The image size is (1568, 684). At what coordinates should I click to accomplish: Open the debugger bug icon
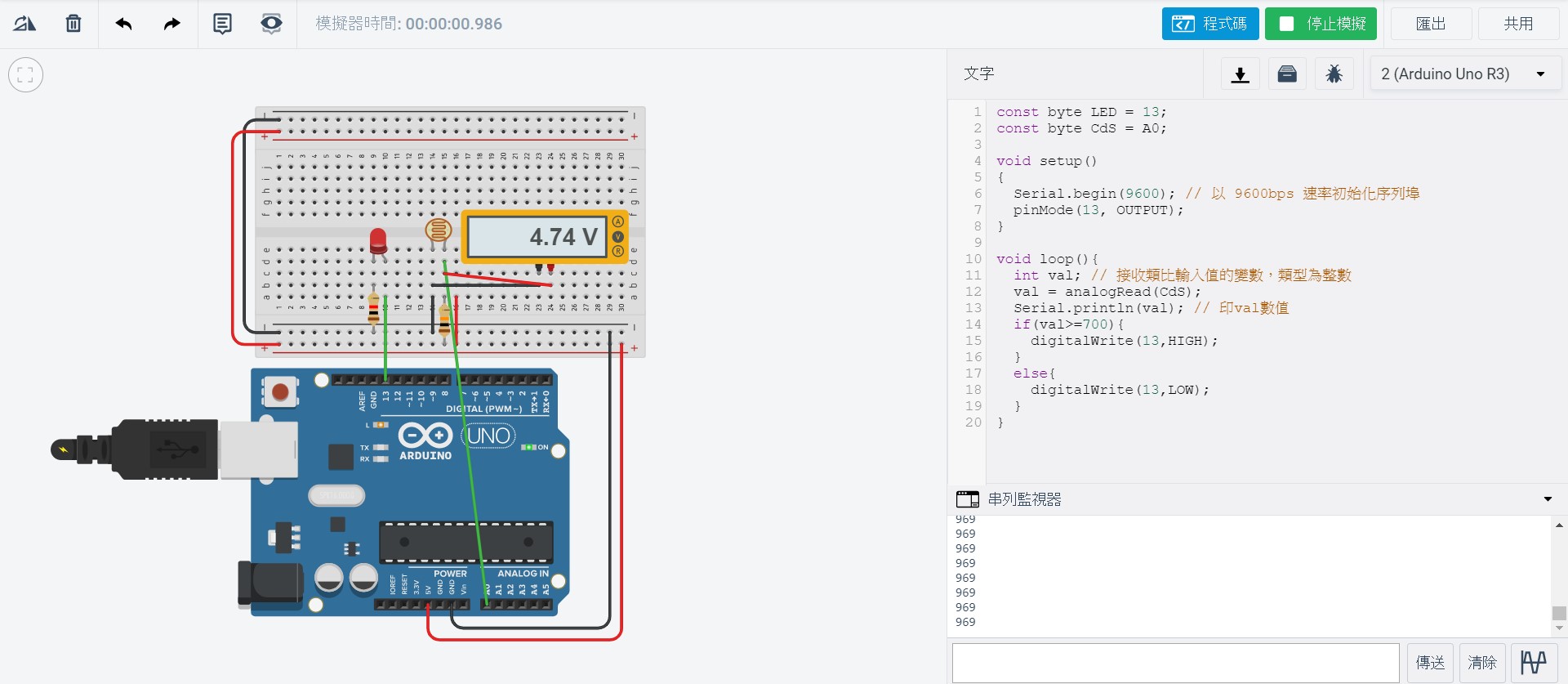point(1334,74)
